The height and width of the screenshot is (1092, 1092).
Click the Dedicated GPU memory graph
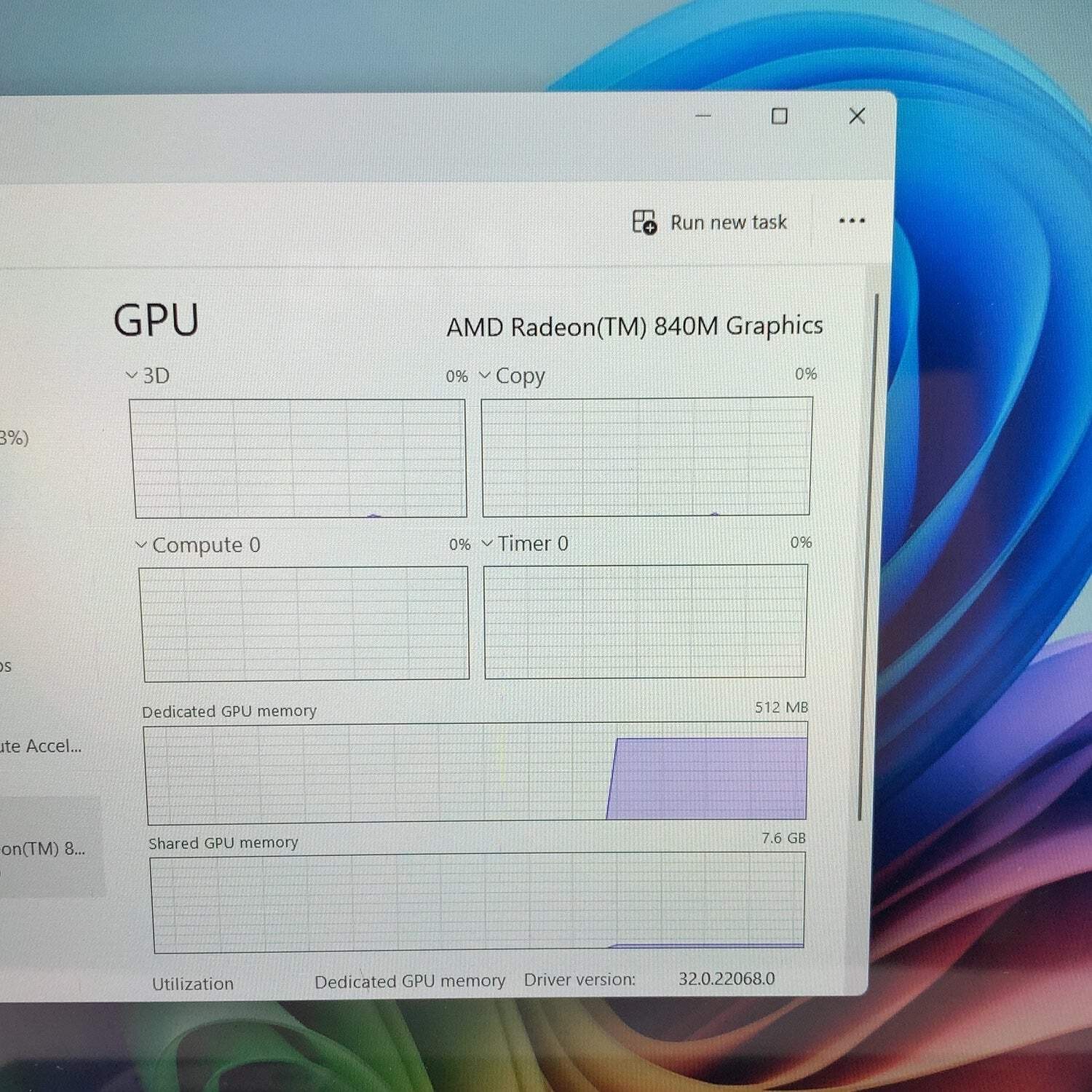[x=477, y=772]
